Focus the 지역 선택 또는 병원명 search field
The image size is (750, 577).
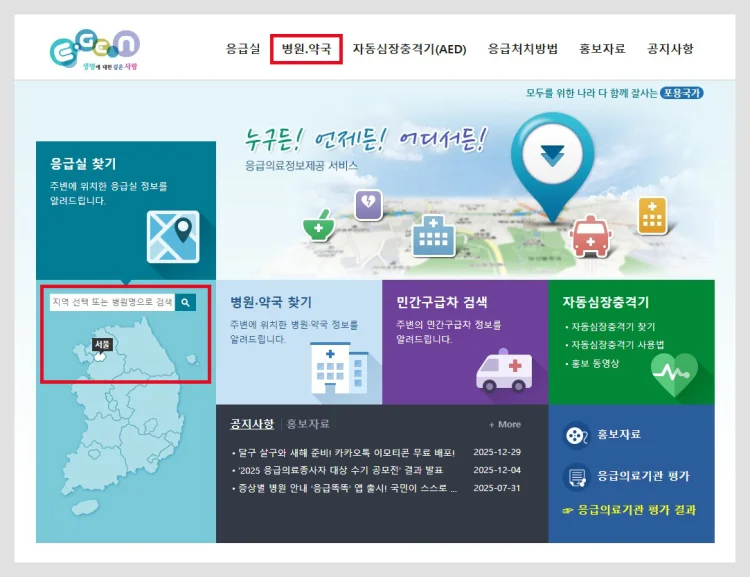[112, 302]
